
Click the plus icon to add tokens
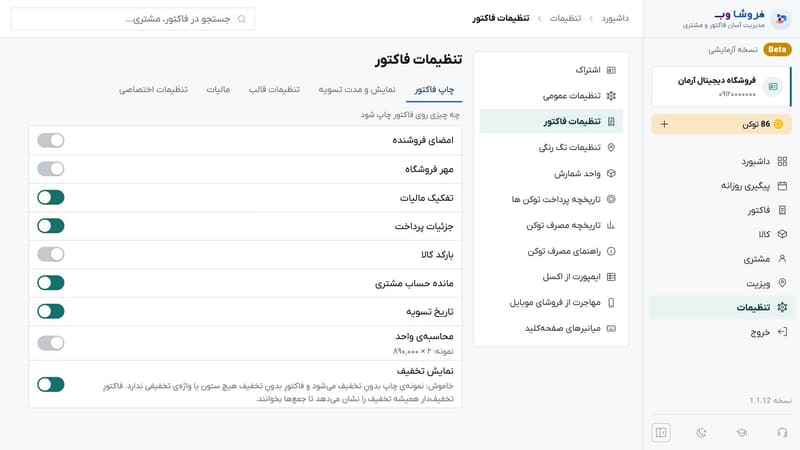click(x=664, y=124)
